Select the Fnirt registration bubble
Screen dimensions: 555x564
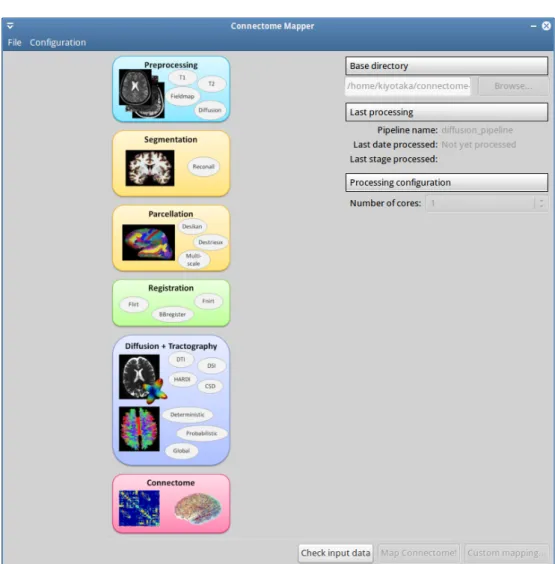[208, 301]
